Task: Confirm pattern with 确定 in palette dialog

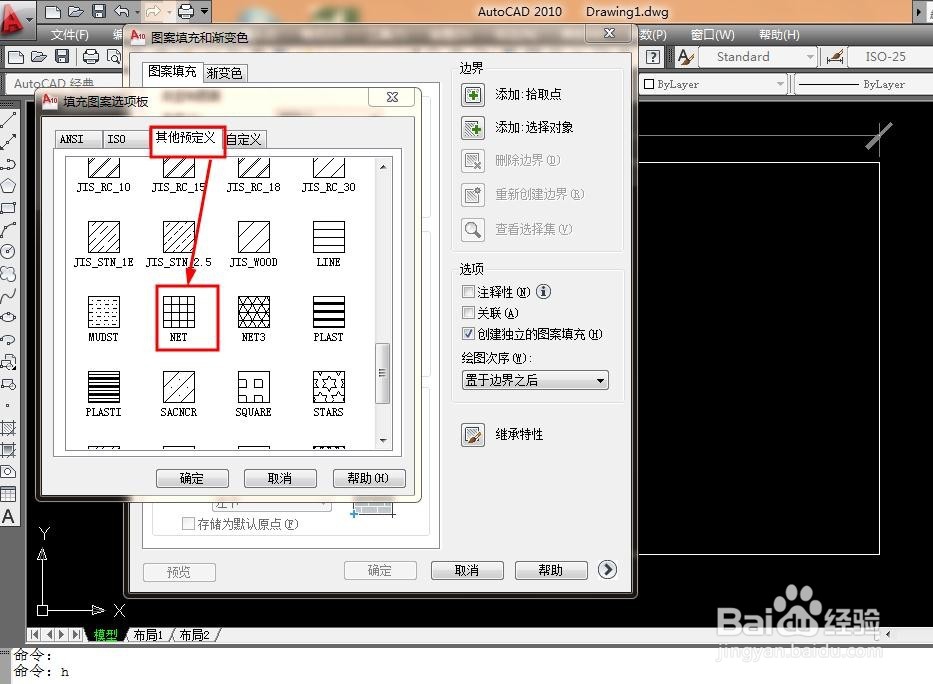Action: tap(192, 478)
